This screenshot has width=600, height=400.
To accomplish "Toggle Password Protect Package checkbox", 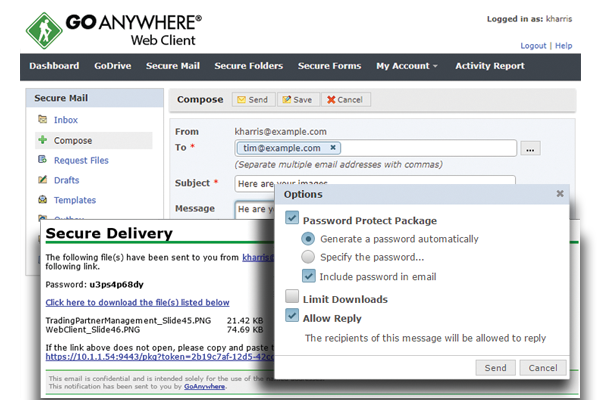I will [292, 217].
